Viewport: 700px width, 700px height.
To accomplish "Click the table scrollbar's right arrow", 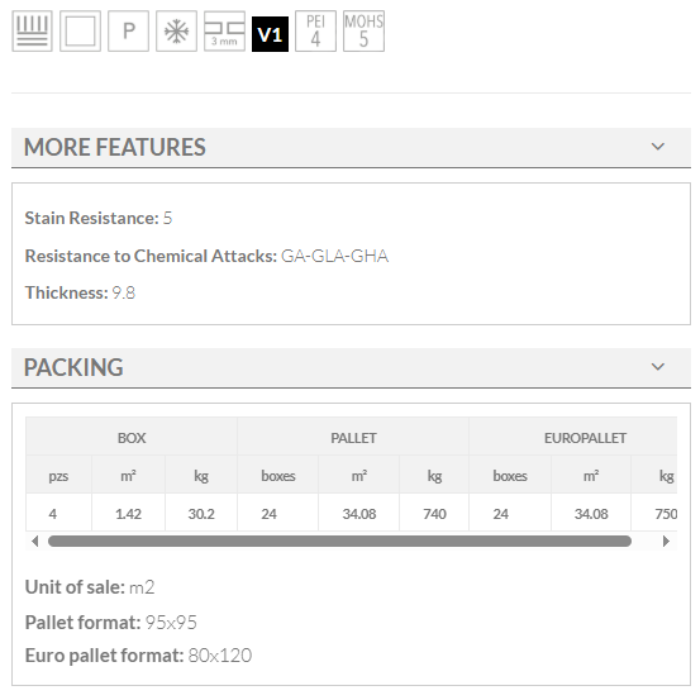I will tap(667, 541).
